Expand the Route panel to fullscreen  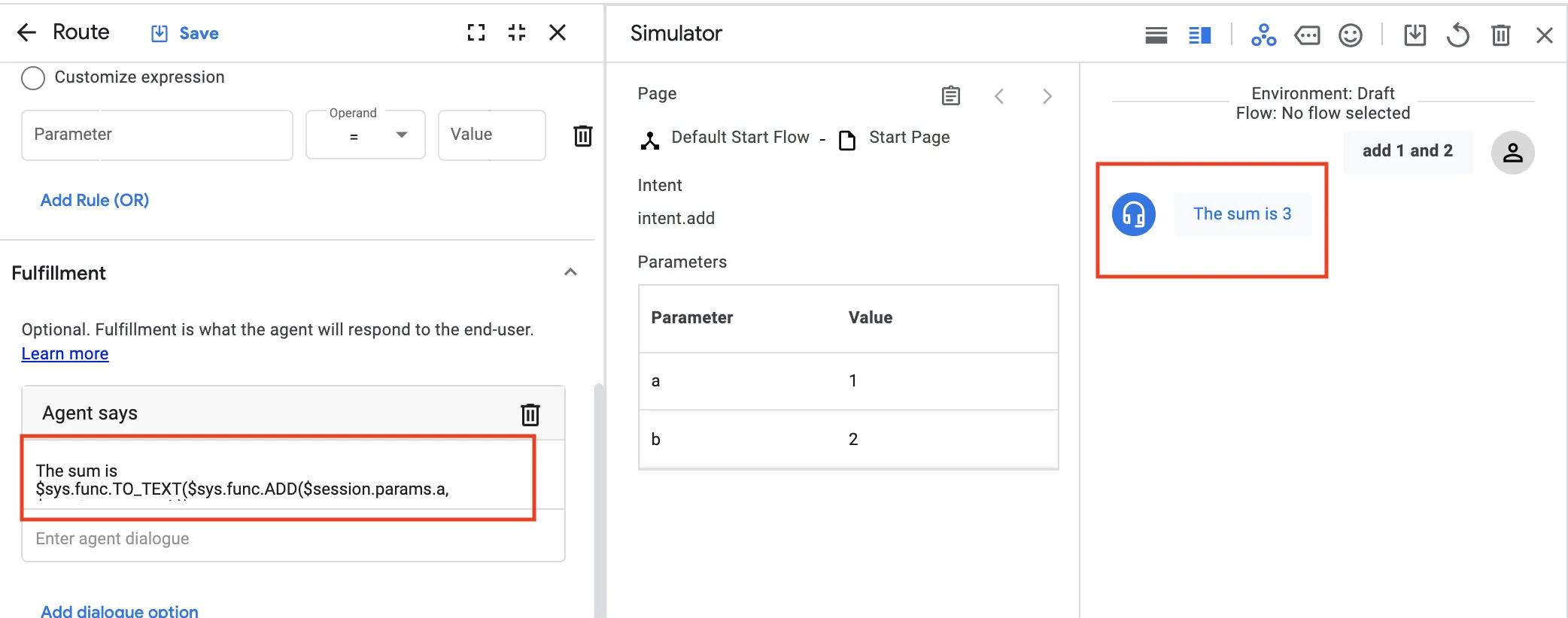(476, 32)
